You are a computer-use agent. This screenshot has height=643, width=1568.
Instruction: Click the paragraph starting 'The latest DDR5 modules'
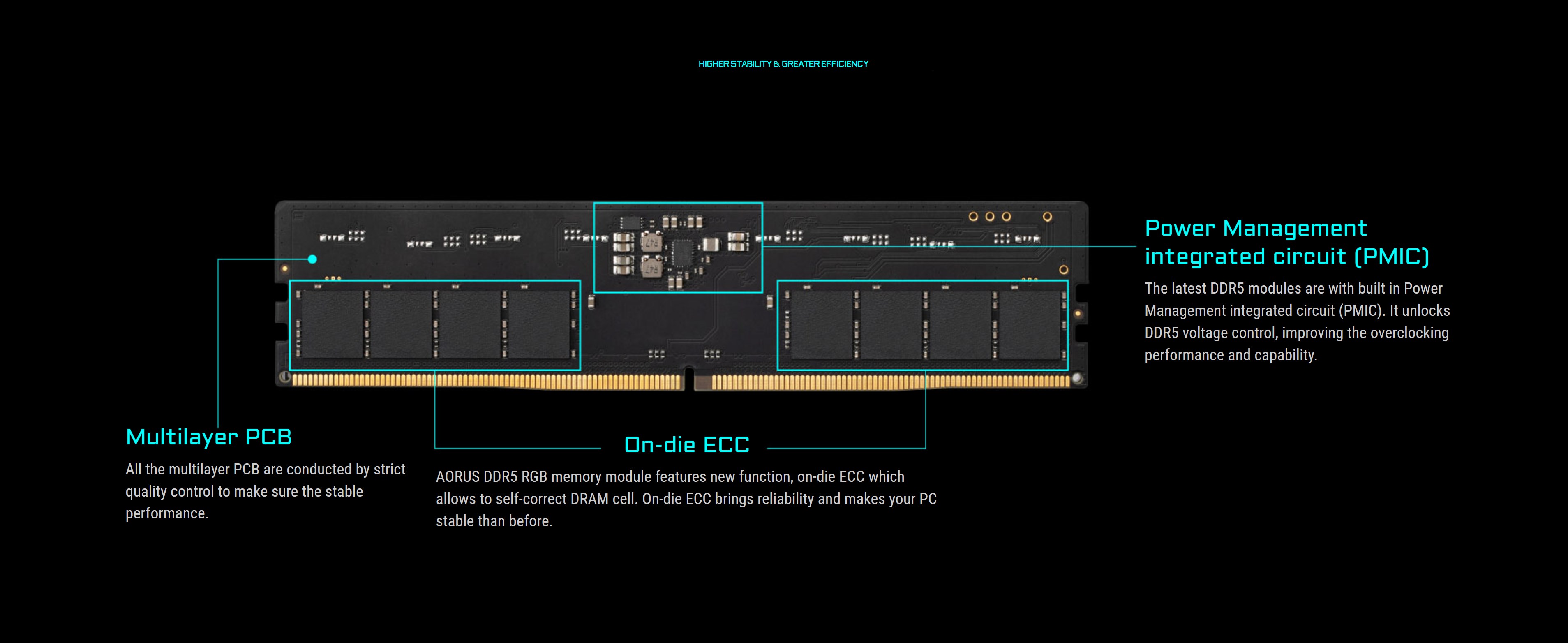point(1297,321)
